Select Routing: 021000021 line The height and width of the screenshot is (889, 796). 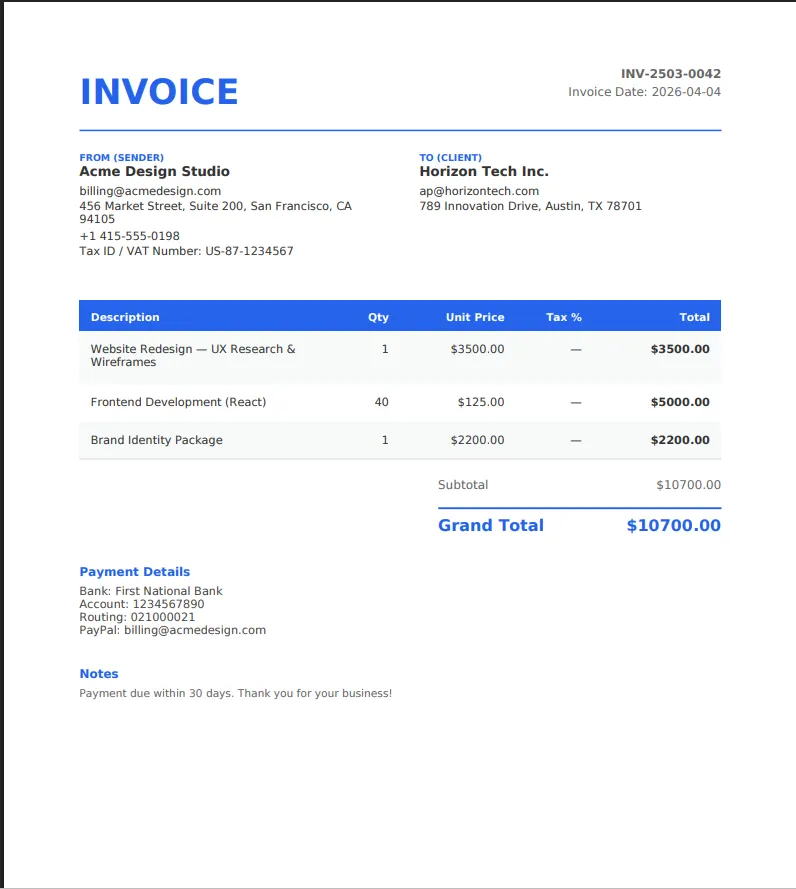pos(137,617)
